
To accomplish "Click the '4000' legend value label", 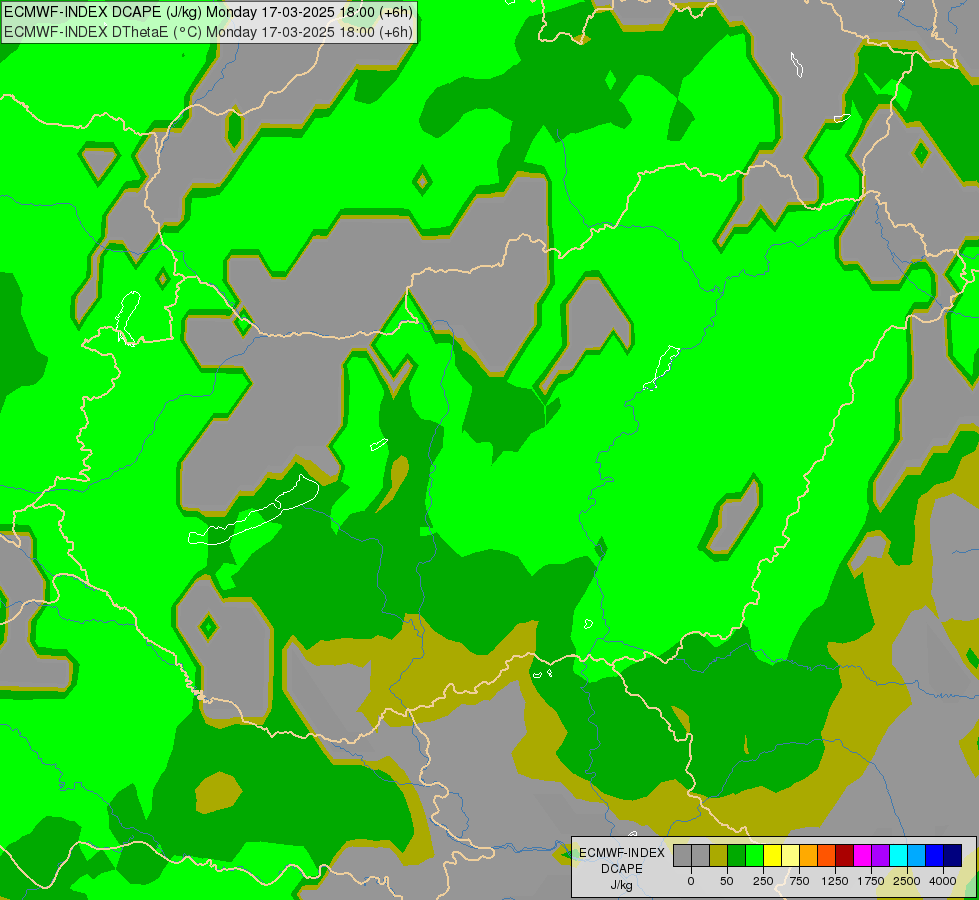I will point(943,881).
